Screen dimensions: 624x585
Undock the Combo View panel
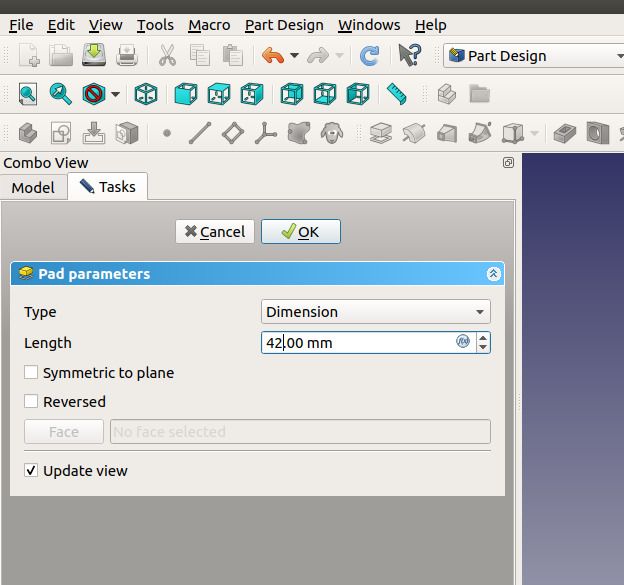(x=508, y=162)
